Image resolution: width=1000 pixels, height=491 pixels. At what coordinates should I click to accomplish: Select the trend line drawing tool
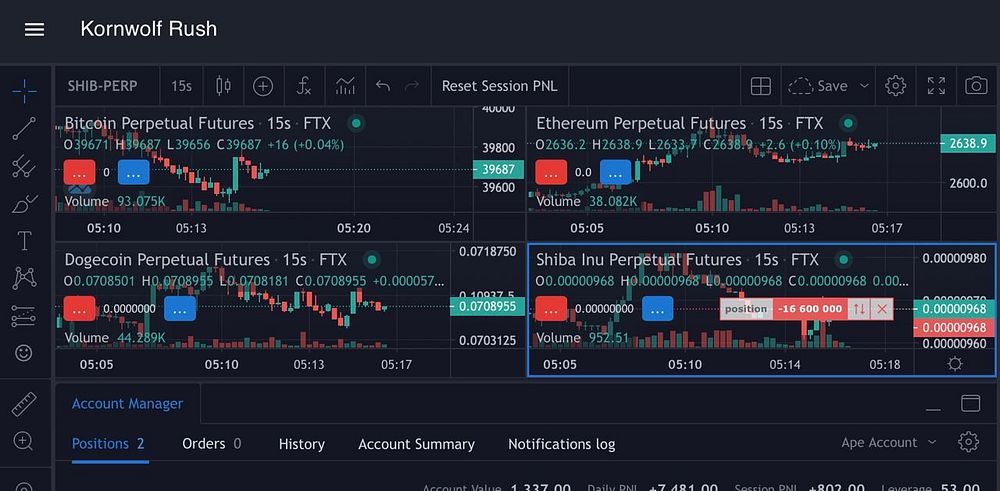[24, 128]
